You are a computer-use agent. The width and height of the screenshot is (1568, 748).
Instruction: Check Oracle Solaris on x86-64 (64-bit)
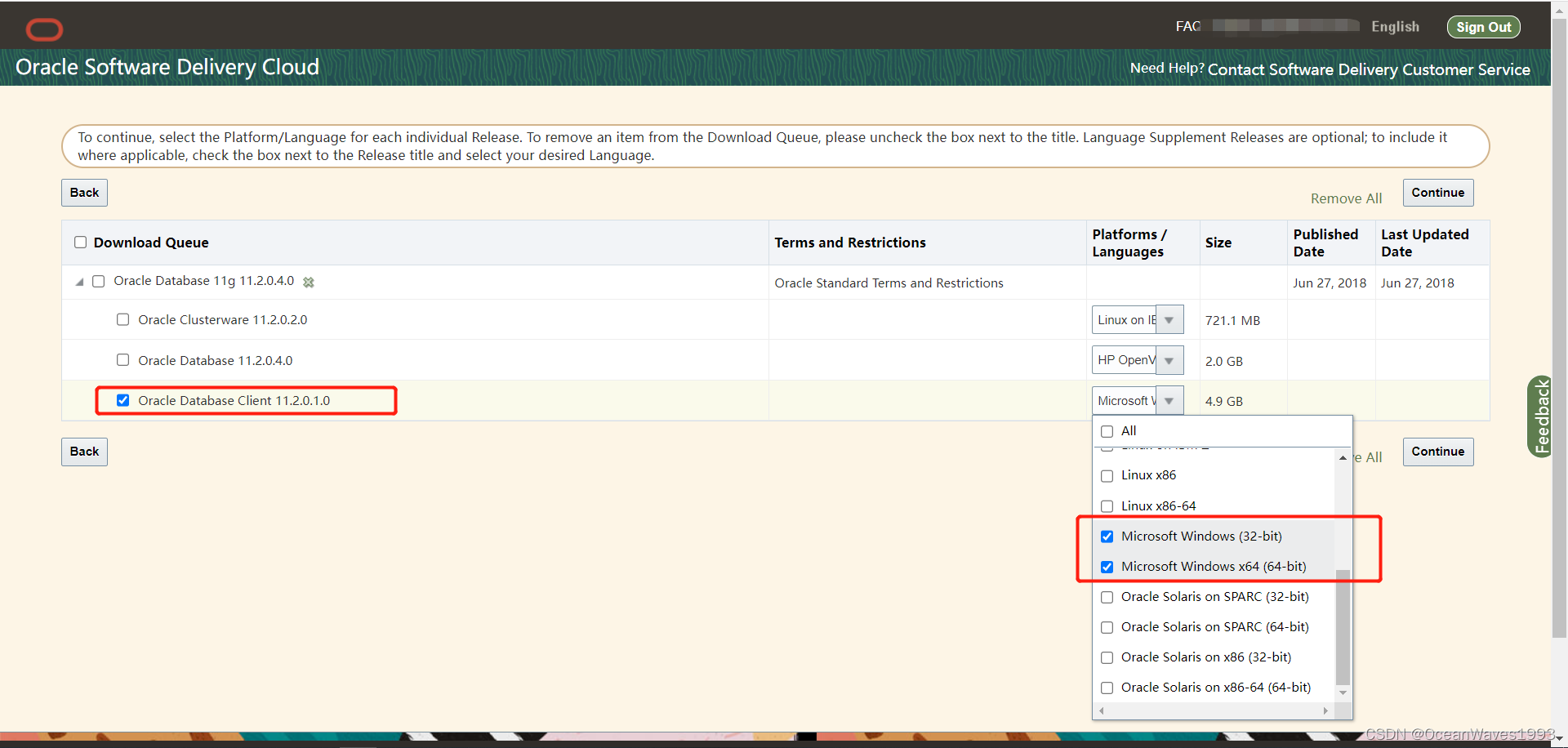pos(1107,688)
